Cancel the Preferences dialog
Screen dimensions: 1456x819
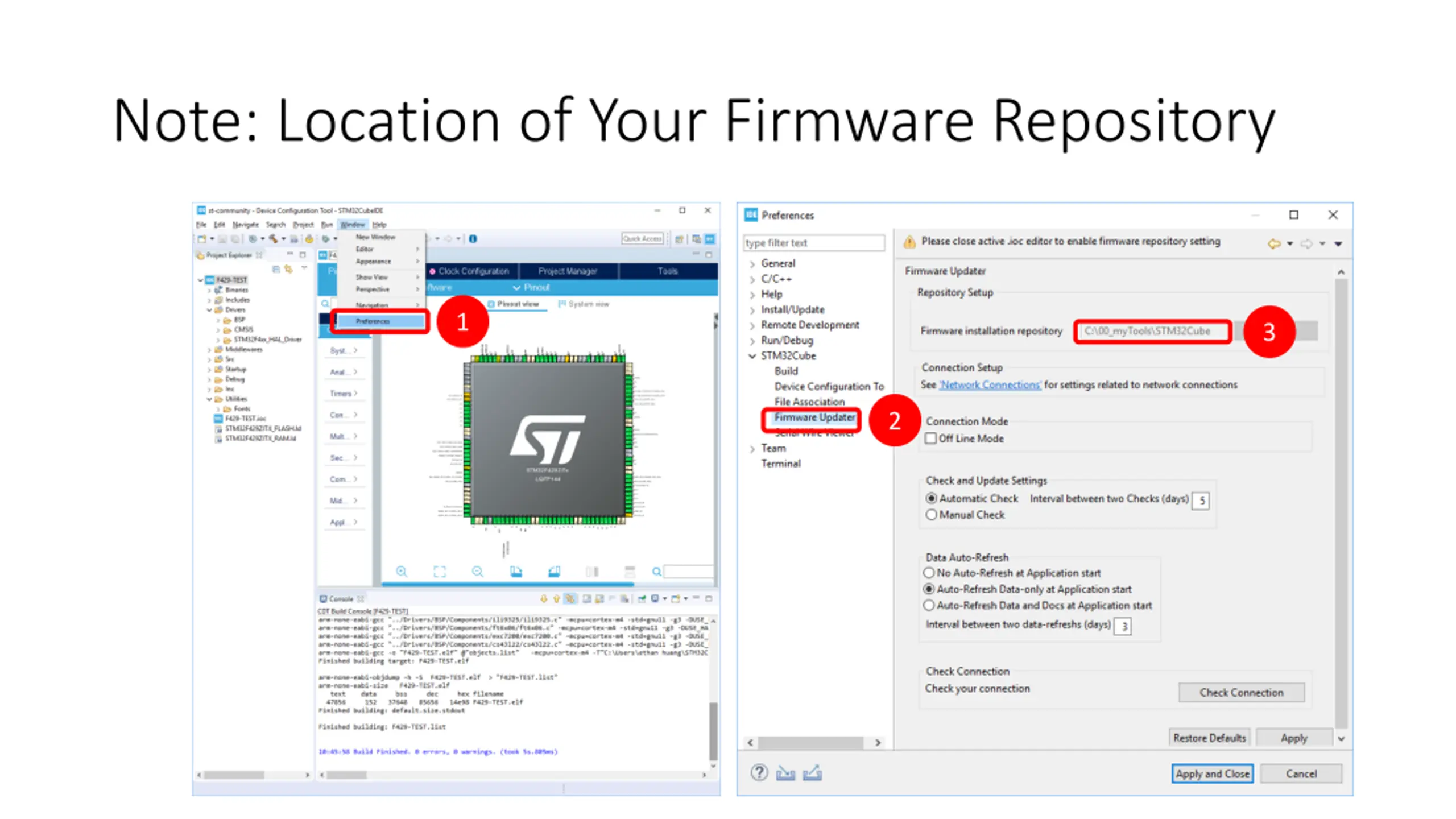pyautogui.click(x=1301, y=773)
